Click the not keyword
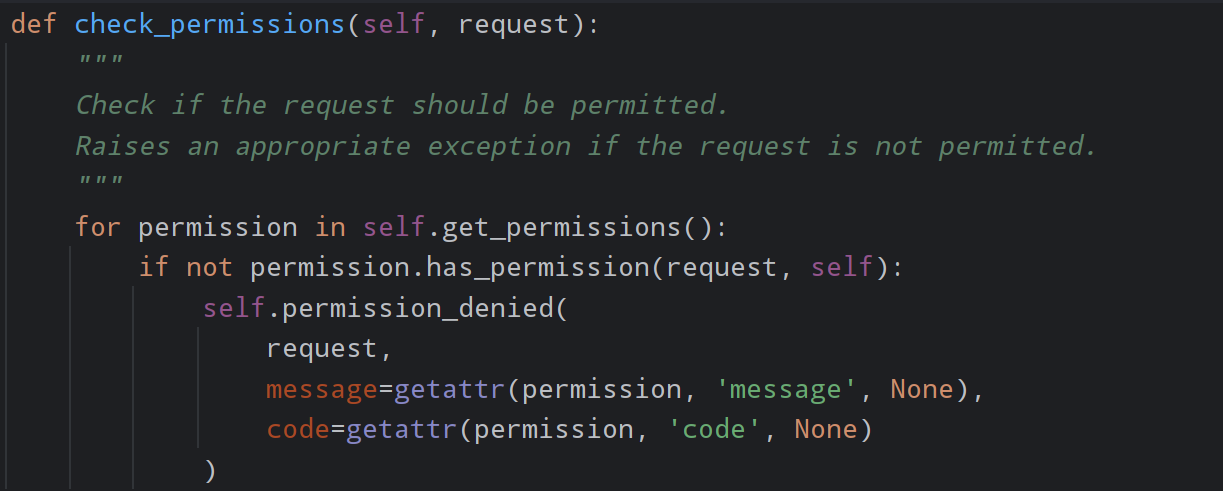 [210, 267]
